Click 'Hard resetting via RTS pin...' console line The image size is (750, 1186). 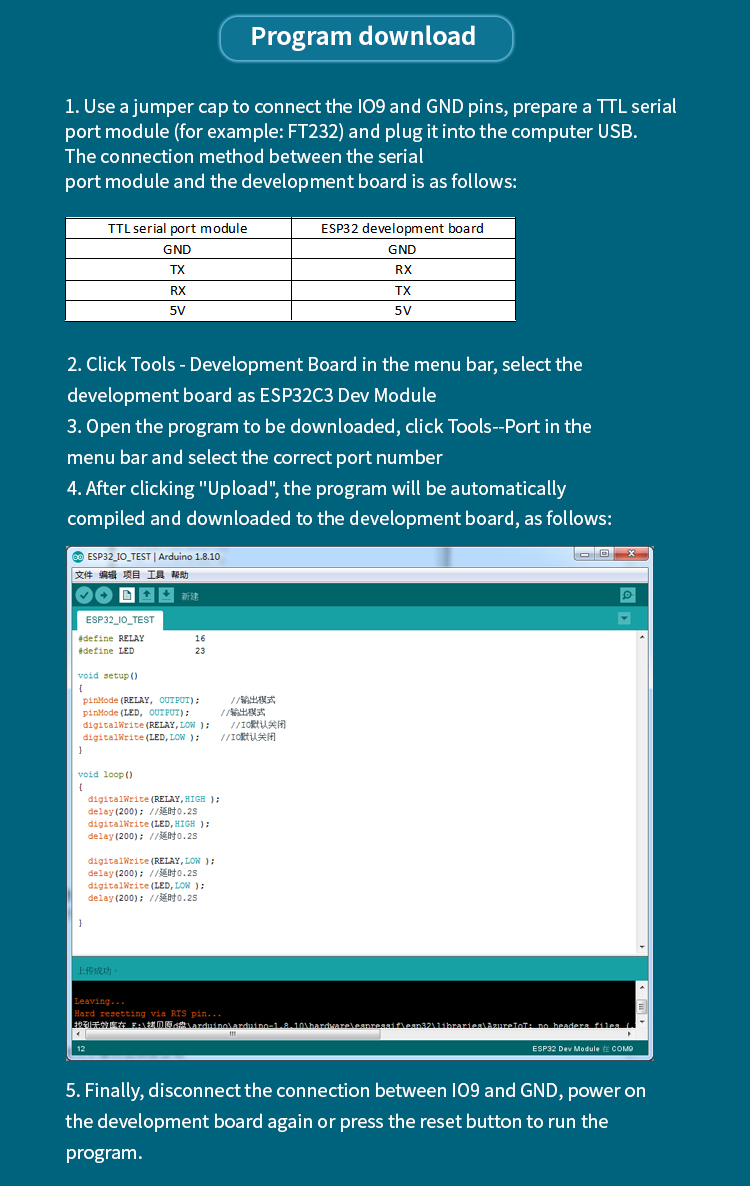click(148, 1014)
